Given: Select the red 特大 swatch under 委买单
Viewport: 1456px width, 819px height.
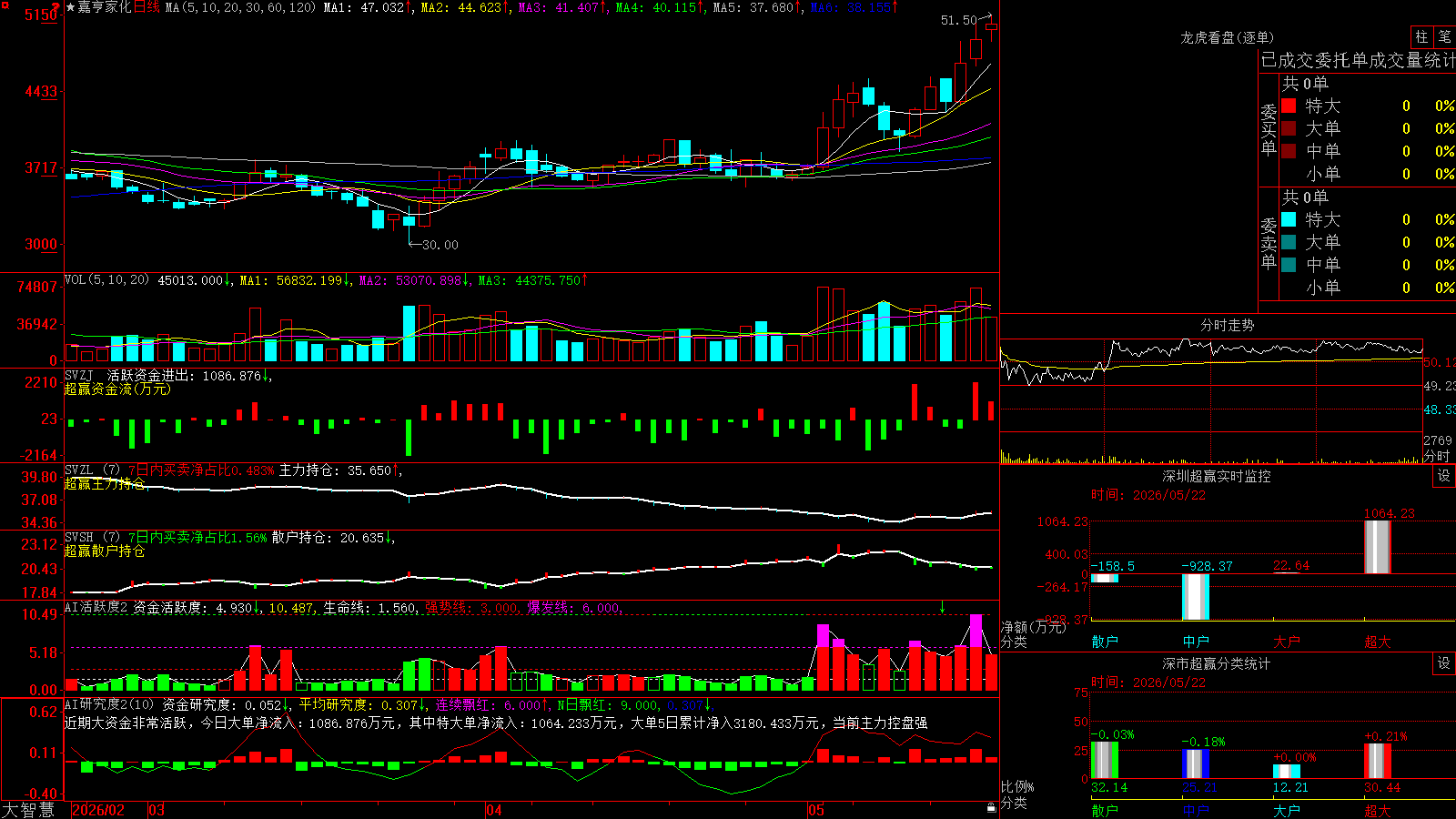Looking at the screenshot, I should (x=1289, y=106).
